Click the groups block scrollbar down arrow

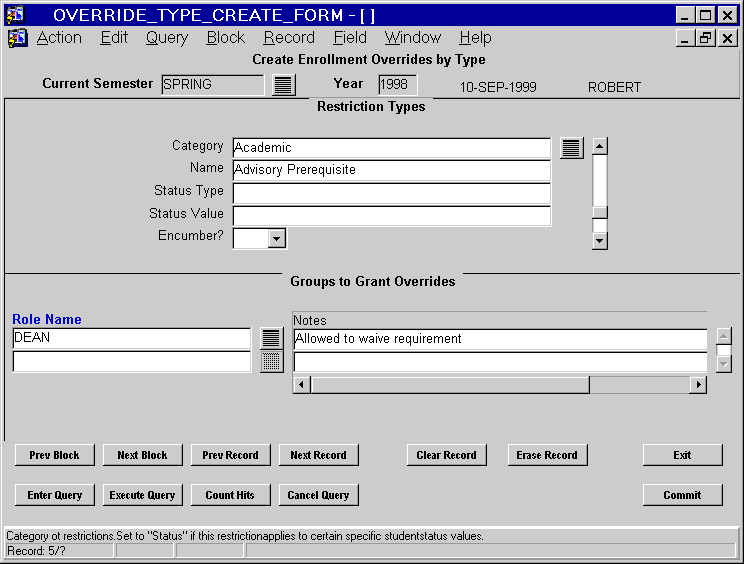pos(724,364)
